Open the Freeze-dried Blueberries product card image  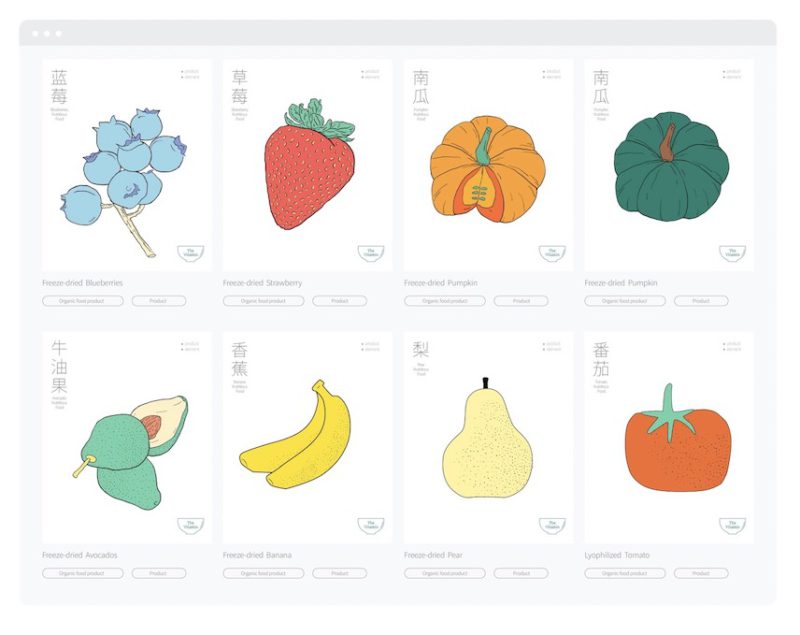(x=127, y=165)
